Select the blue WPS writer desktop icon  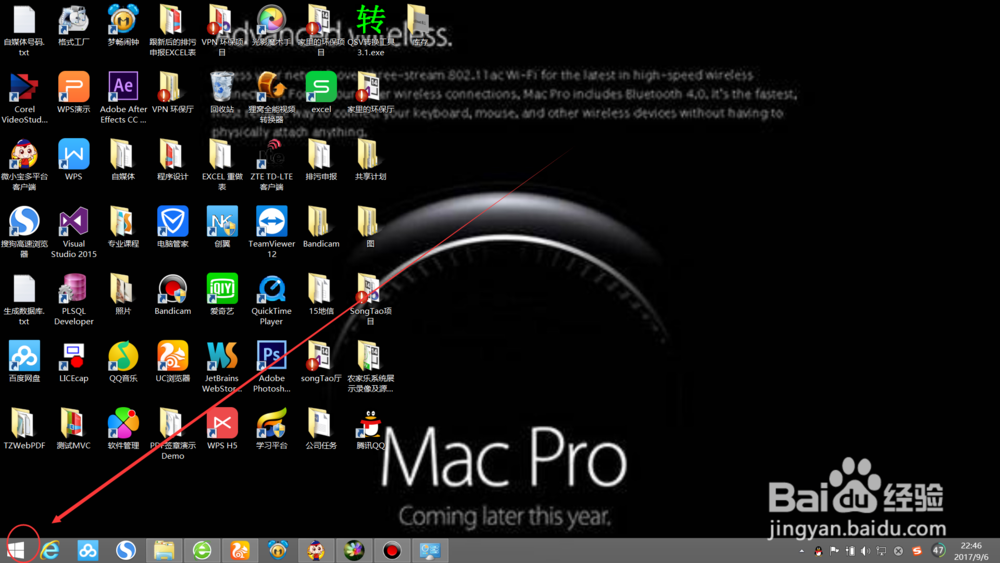(x=73, y=159)
